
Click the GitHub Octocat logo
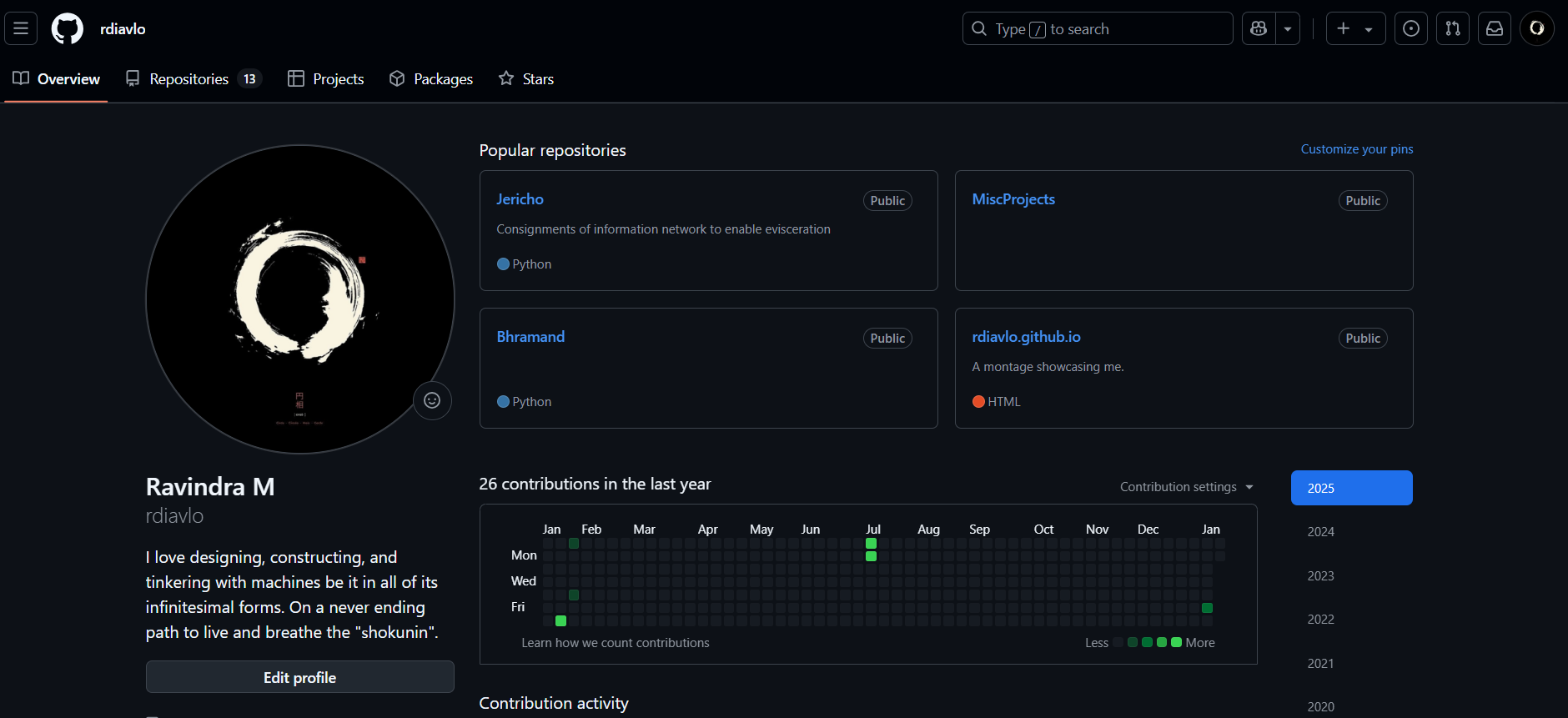click(68, 28)
